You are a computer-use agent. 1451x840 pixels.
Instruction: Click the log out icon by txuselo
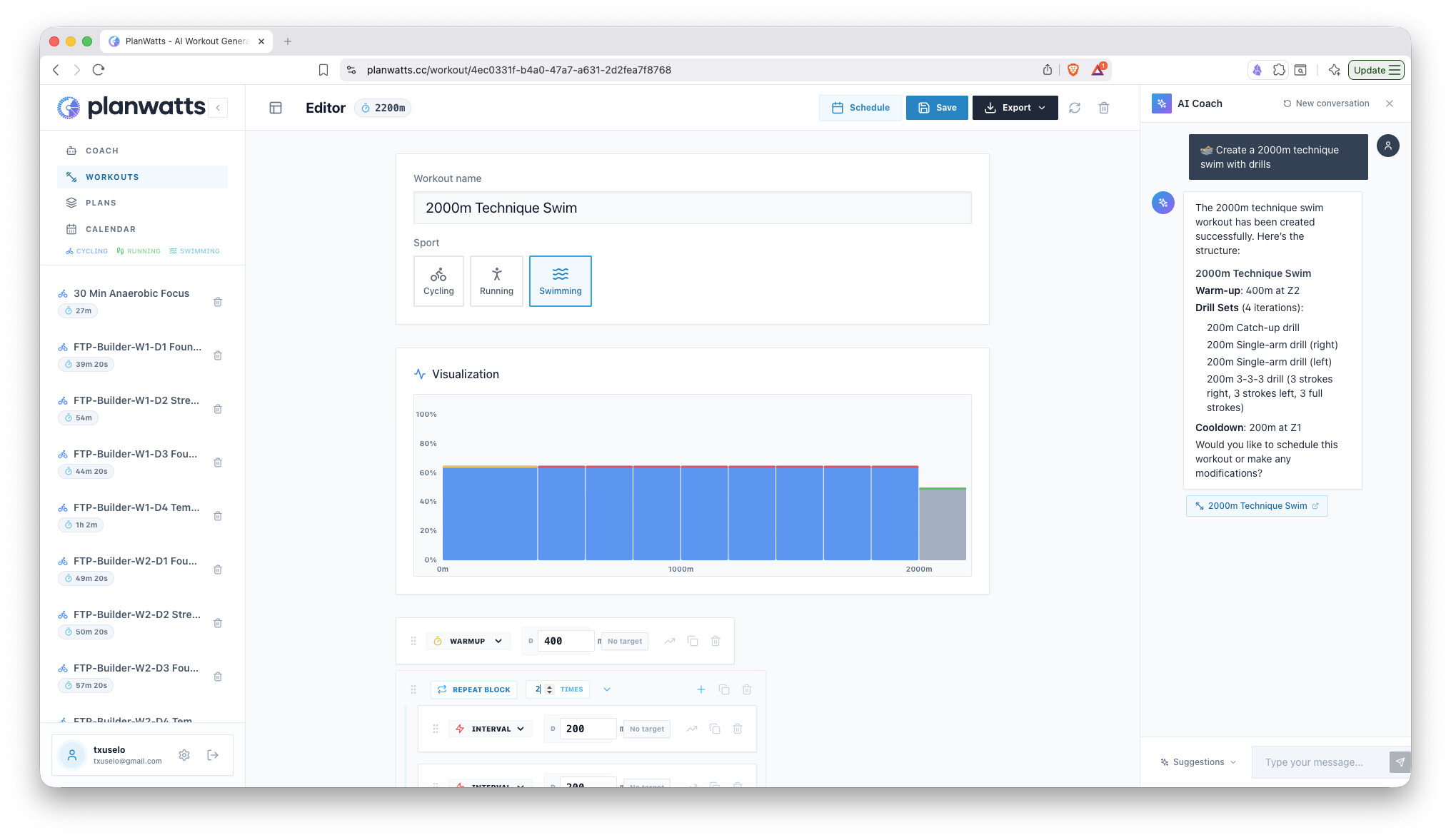[x=213, y=755]
